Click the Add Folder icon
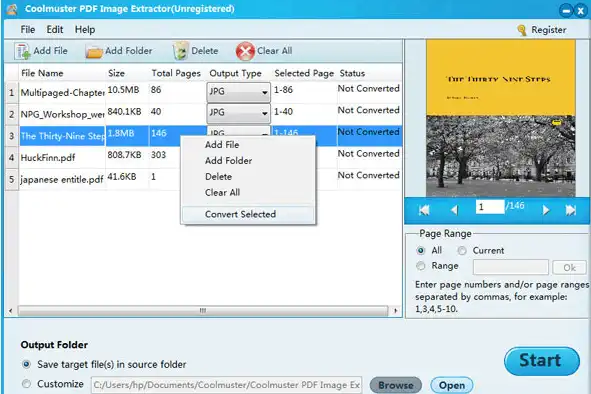This screenshot has width=591, height=394. click(94, 52)
